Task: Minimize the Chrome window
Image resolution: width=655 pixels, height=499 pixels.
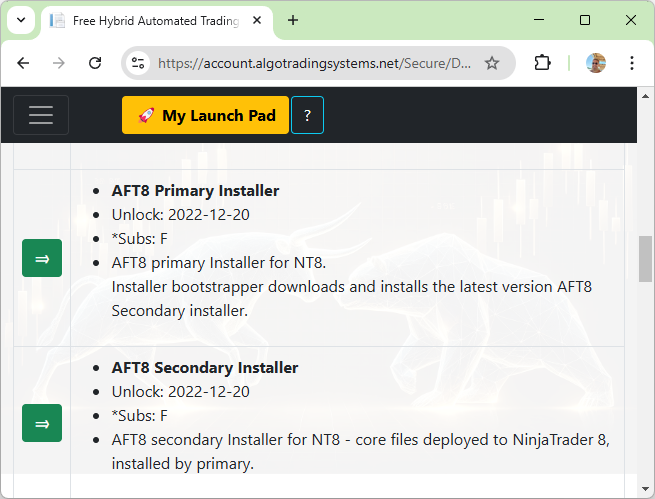Action: tap(539, 20)
